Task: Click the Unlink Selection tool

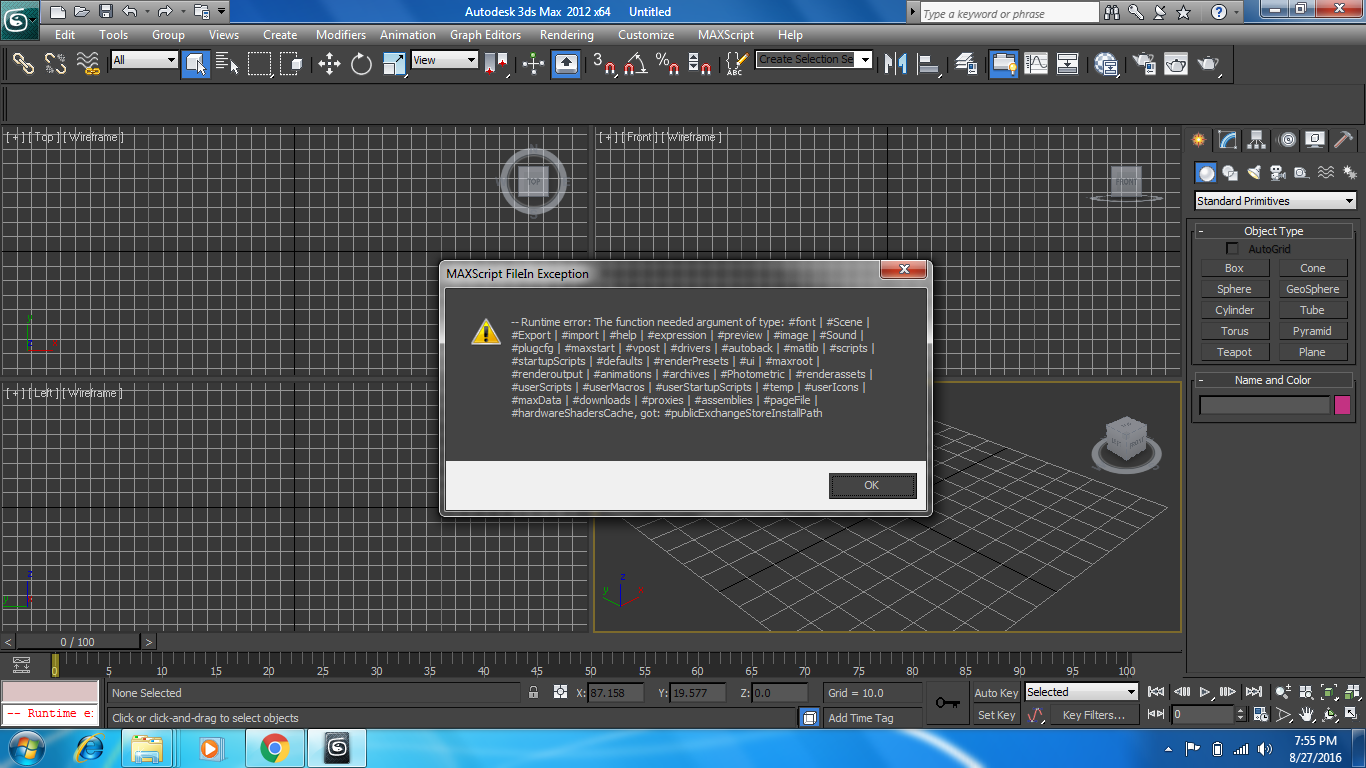Action: pyautogui.click(x=56, y=64)
